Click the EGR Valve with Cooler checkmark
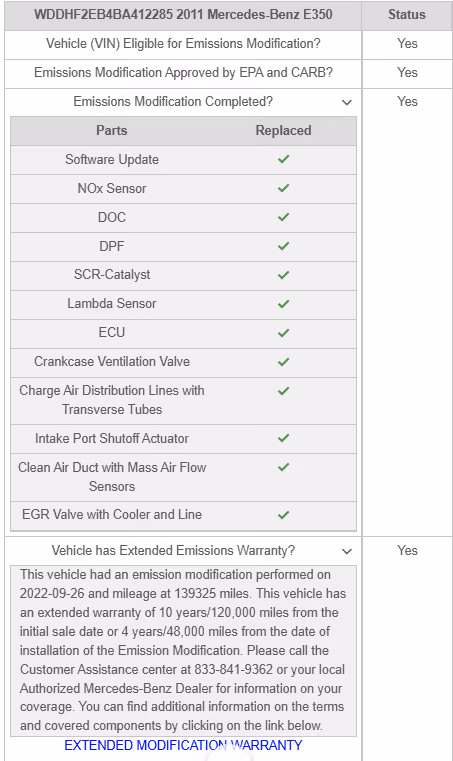453x761 pixels. 284,514
